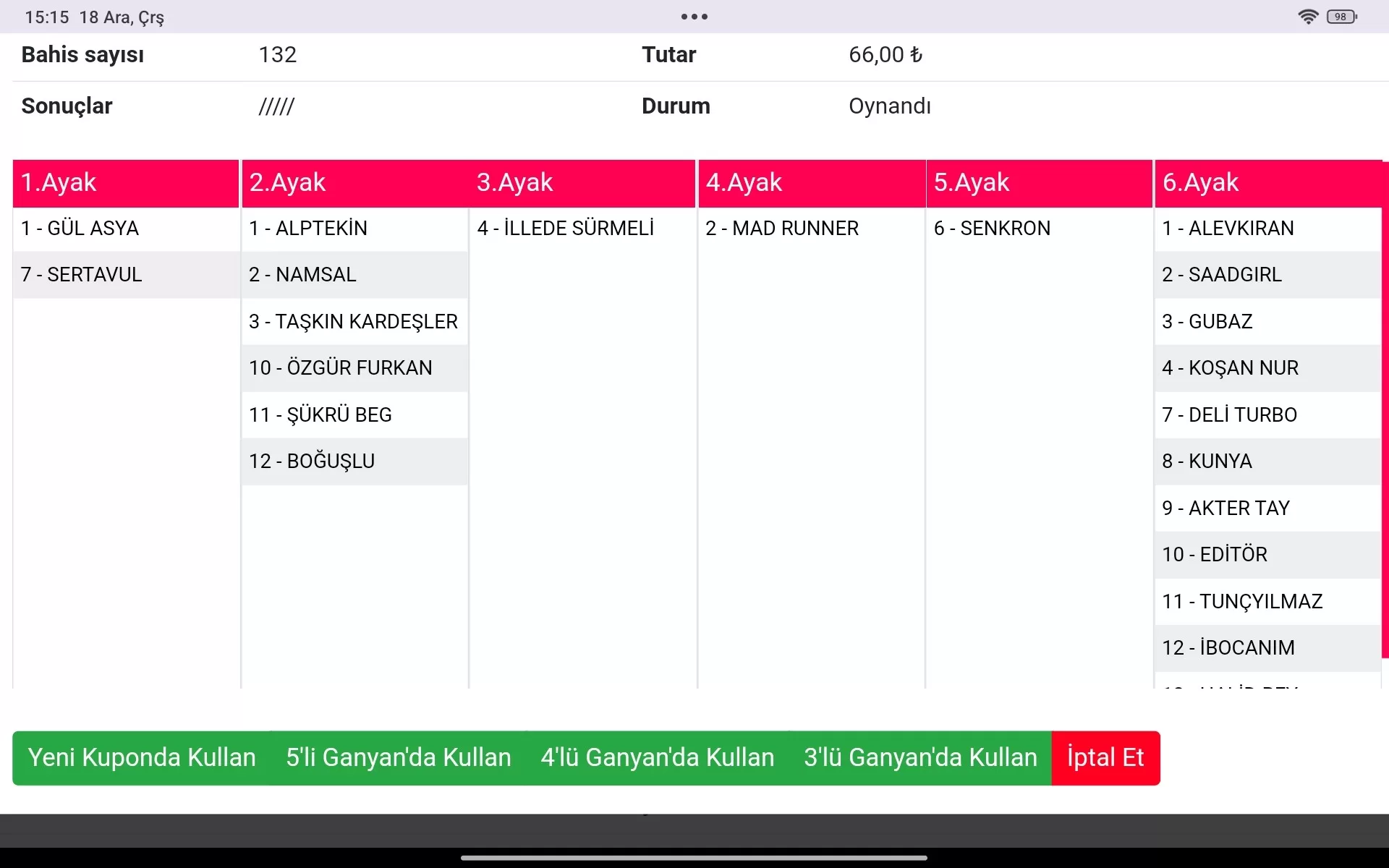Tap horse 11 - TUNÇYILMAZ in sixth leg
This screenshot has width=1389, height=868.
coord(1266,602)
